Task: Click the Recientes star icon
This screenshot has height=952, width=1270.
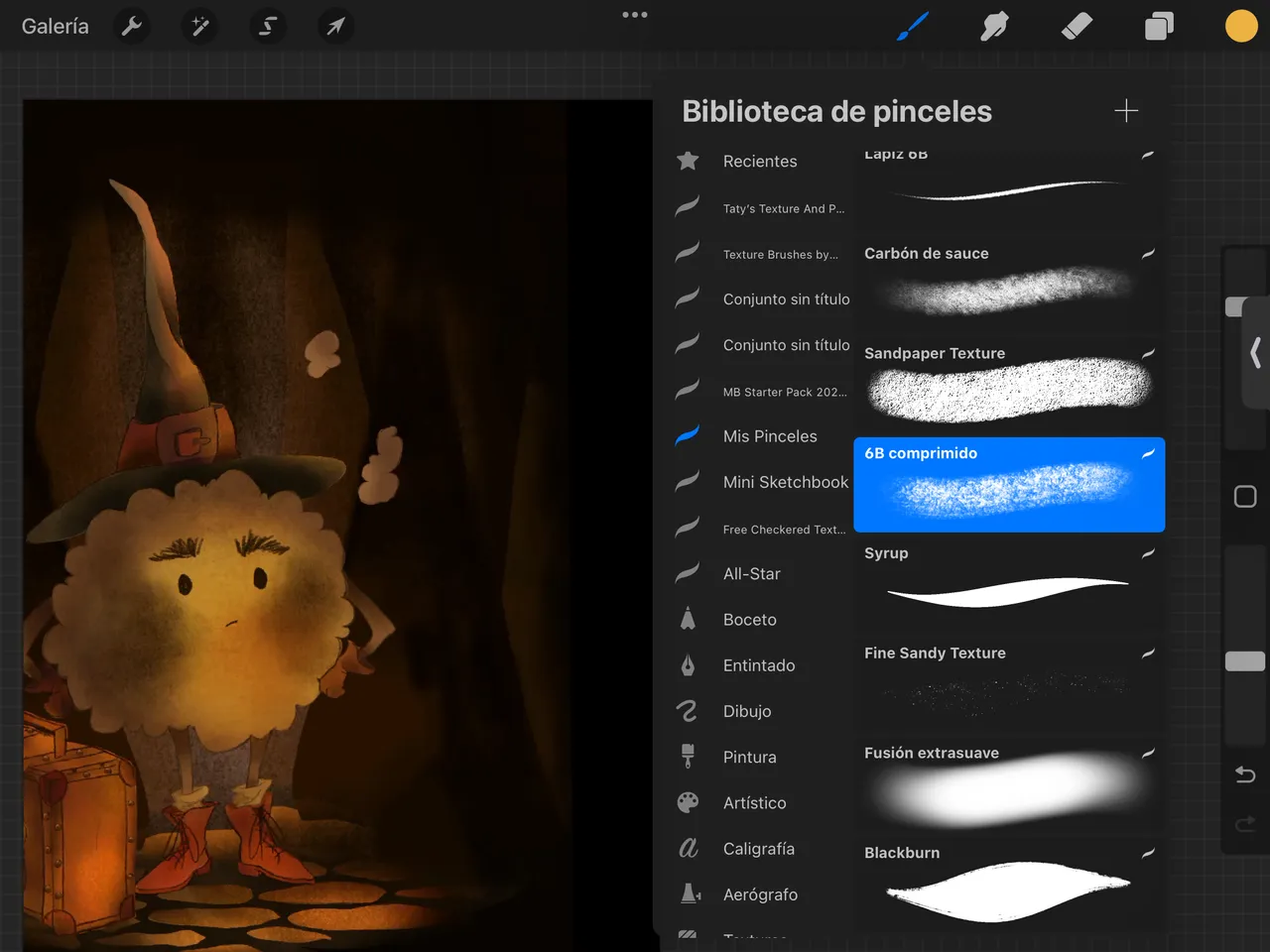Action: tap(688, 161)
